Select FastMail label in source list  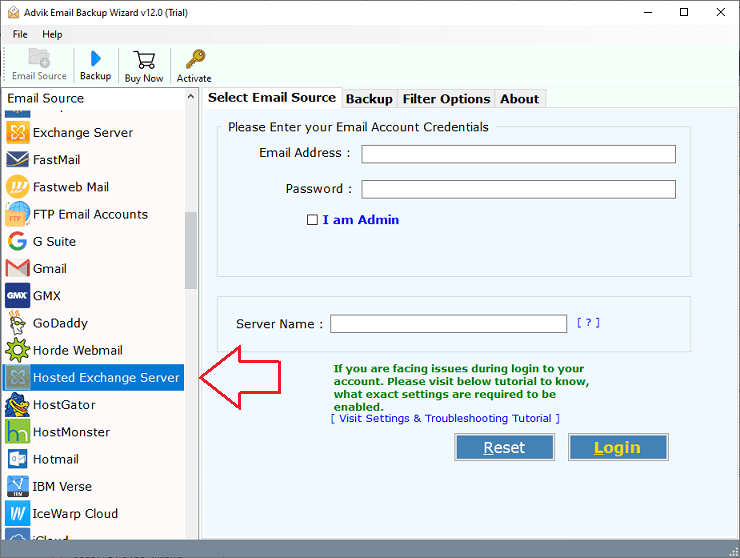click(x=56, y=160)
